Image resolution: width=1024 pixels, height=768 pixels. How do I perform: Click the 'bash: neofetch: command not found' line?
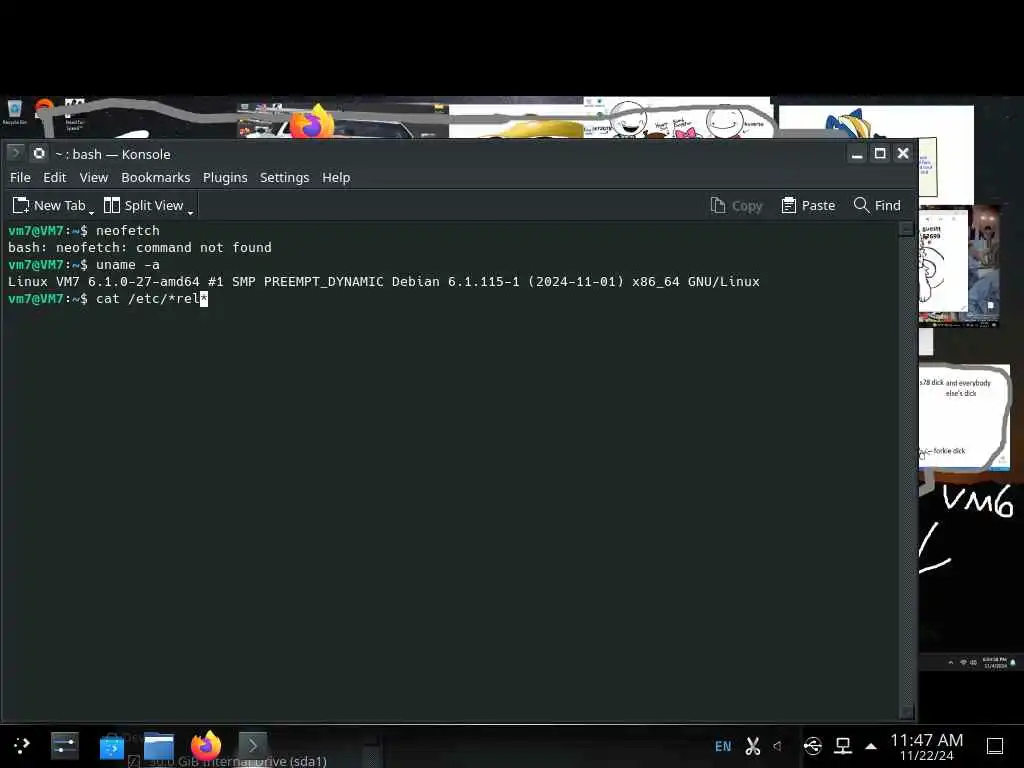point(140,248)
